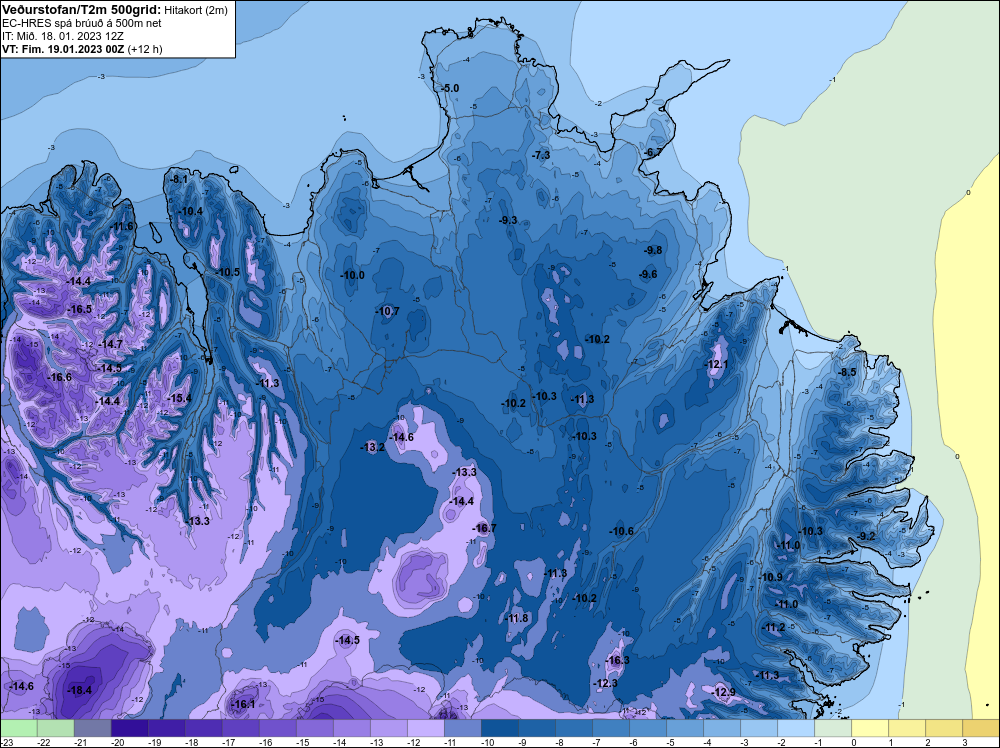Click the -16.3 temperature label
The height and width of the screenshot is (748, 1000).
point(617,660)
